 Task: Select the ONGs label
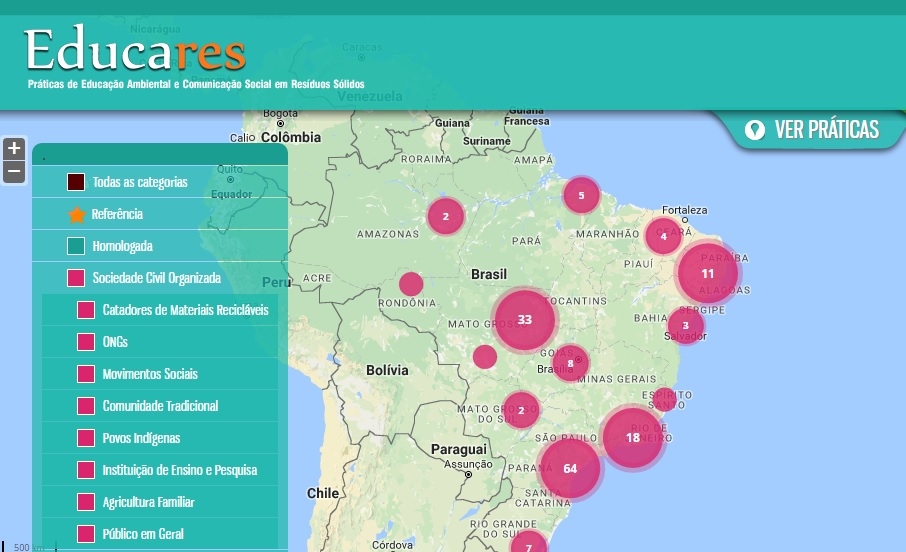(115, 342)
